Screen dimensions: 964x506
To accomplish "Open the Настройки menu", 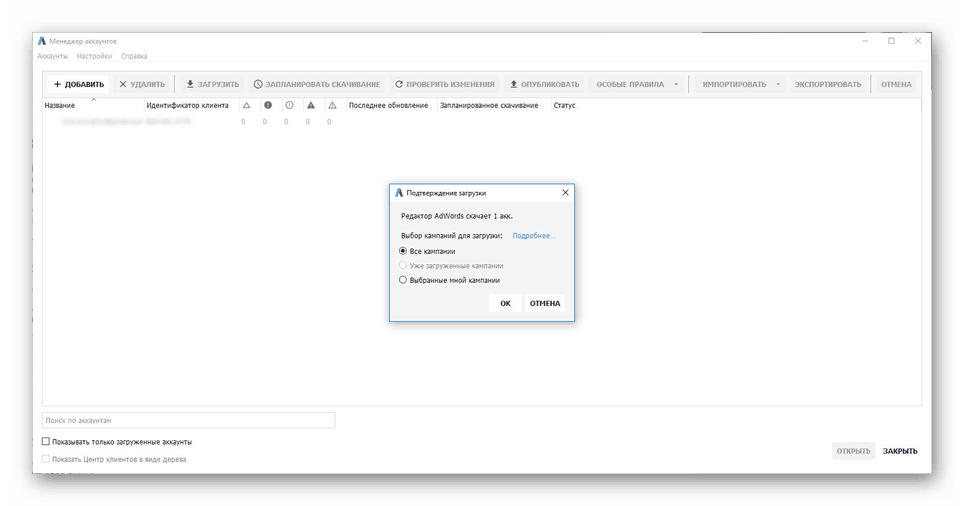I will [x=94, y=56].
